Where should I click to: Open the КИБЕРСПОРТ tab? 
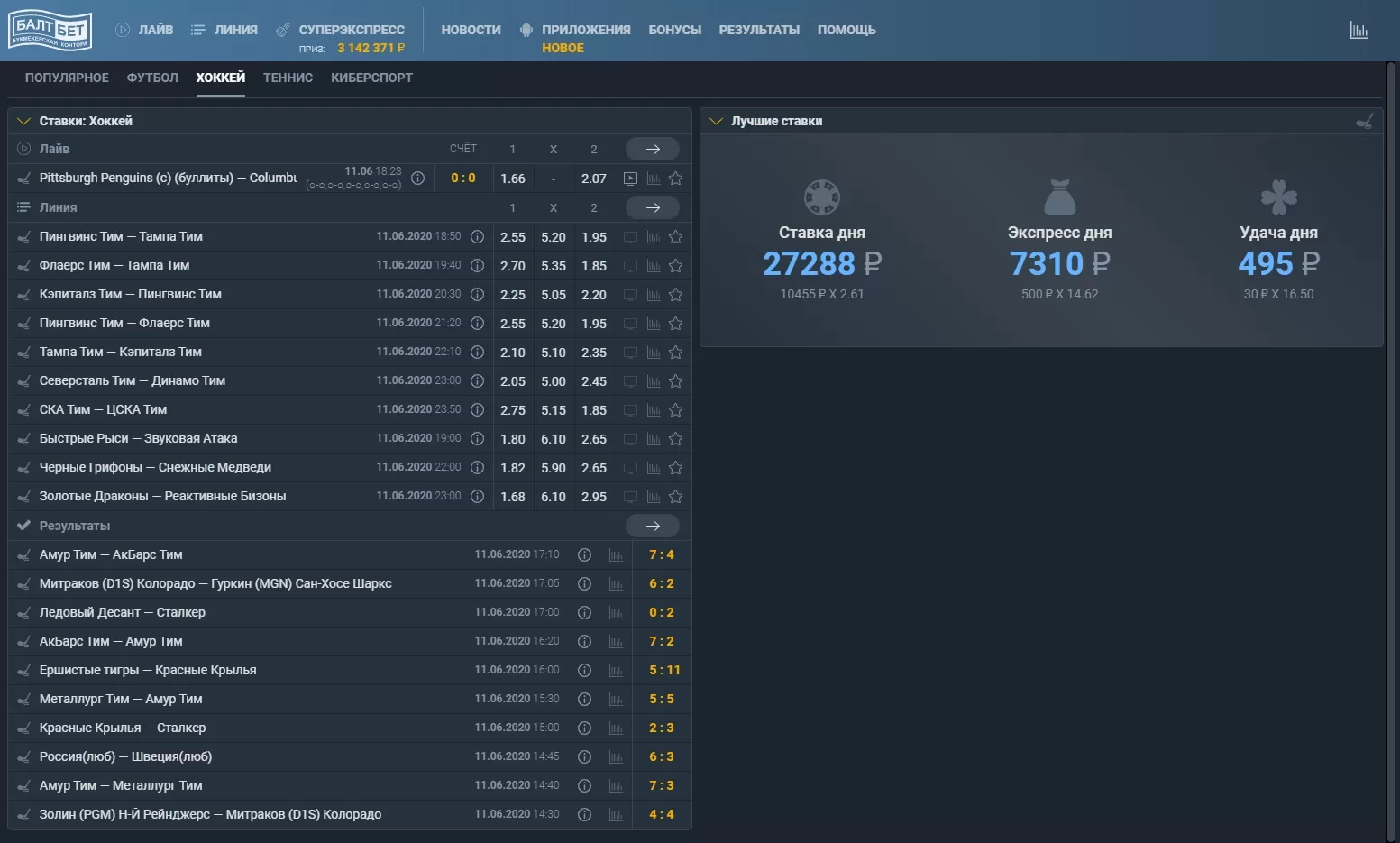point(371,78)
